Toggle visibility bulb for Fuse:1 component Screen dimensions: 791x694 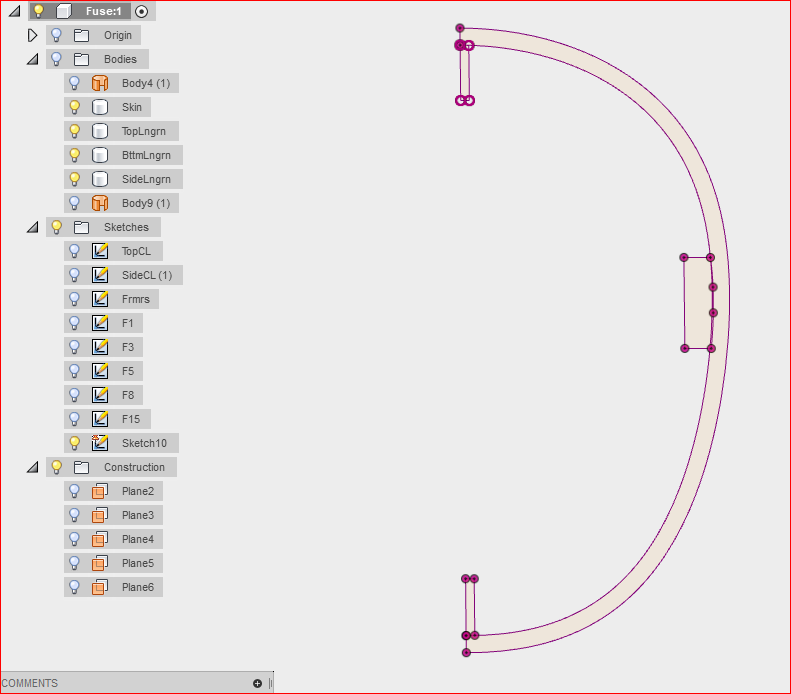[38, 11]
